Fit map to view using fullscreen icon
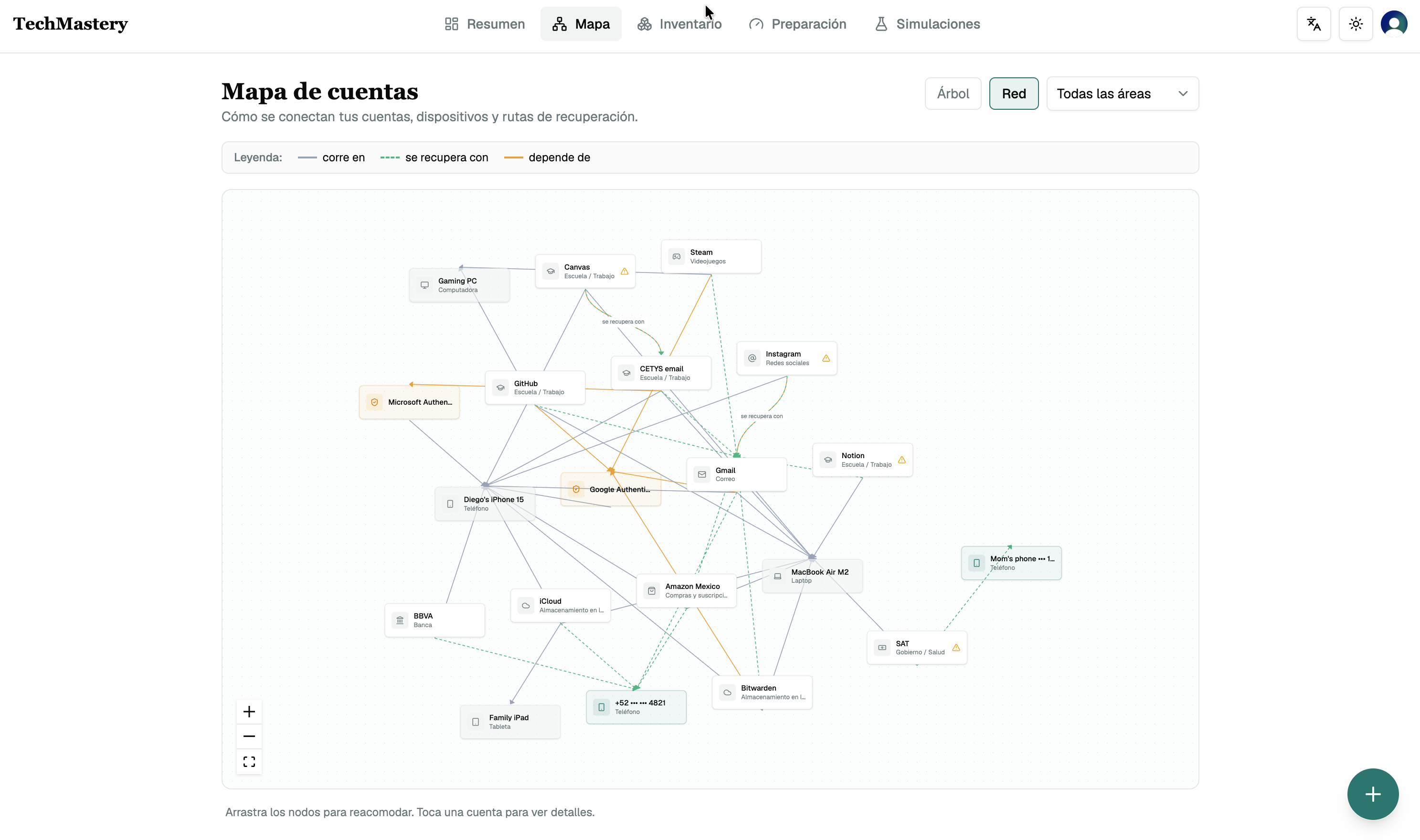The image size is (1420, 840). [249, 761]
